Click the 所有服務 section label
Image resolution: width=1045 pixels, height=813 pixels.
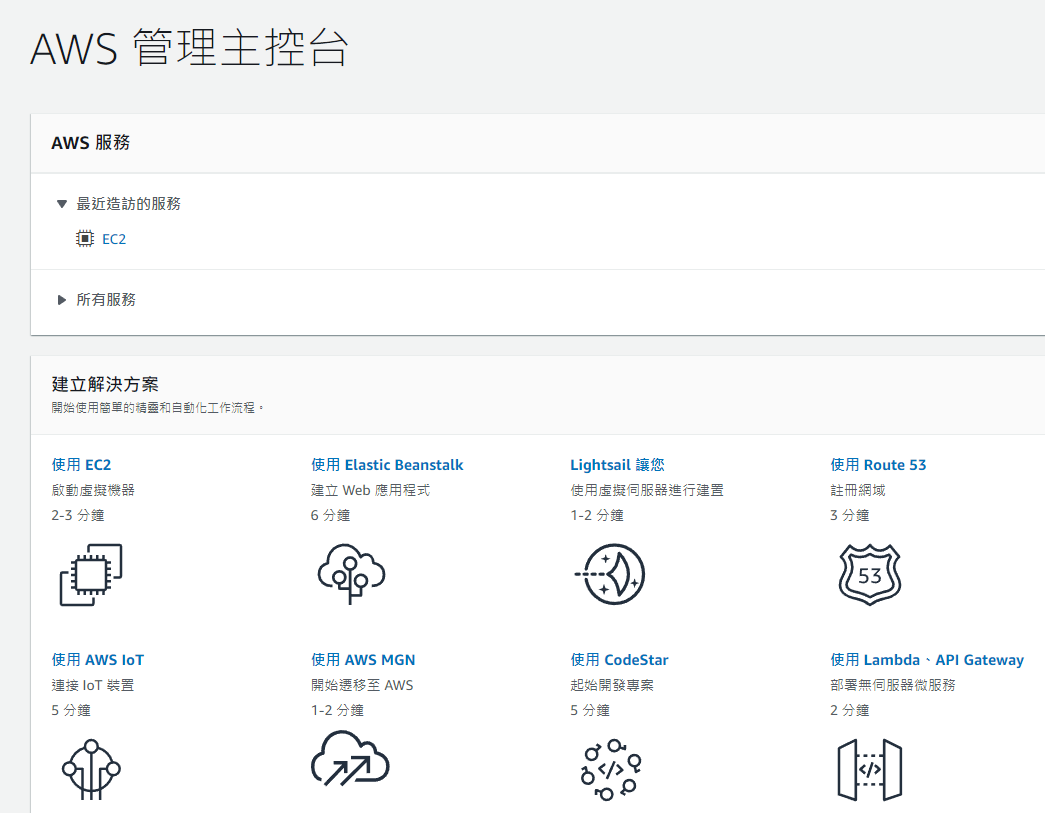click(106, 300)
